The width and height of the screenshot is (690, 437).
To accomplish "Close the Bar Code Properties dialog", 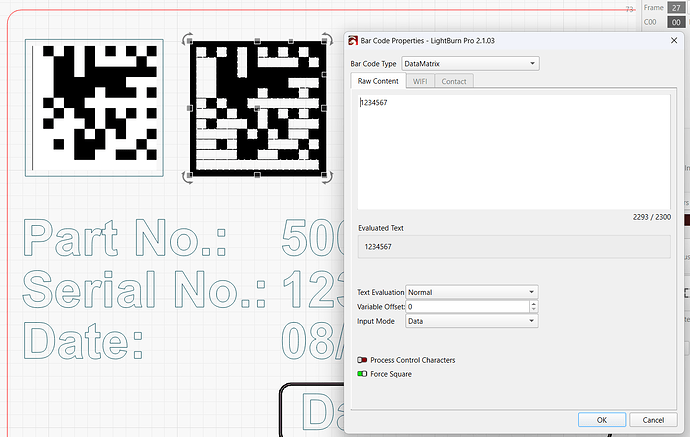I will [x=674, y=40].
